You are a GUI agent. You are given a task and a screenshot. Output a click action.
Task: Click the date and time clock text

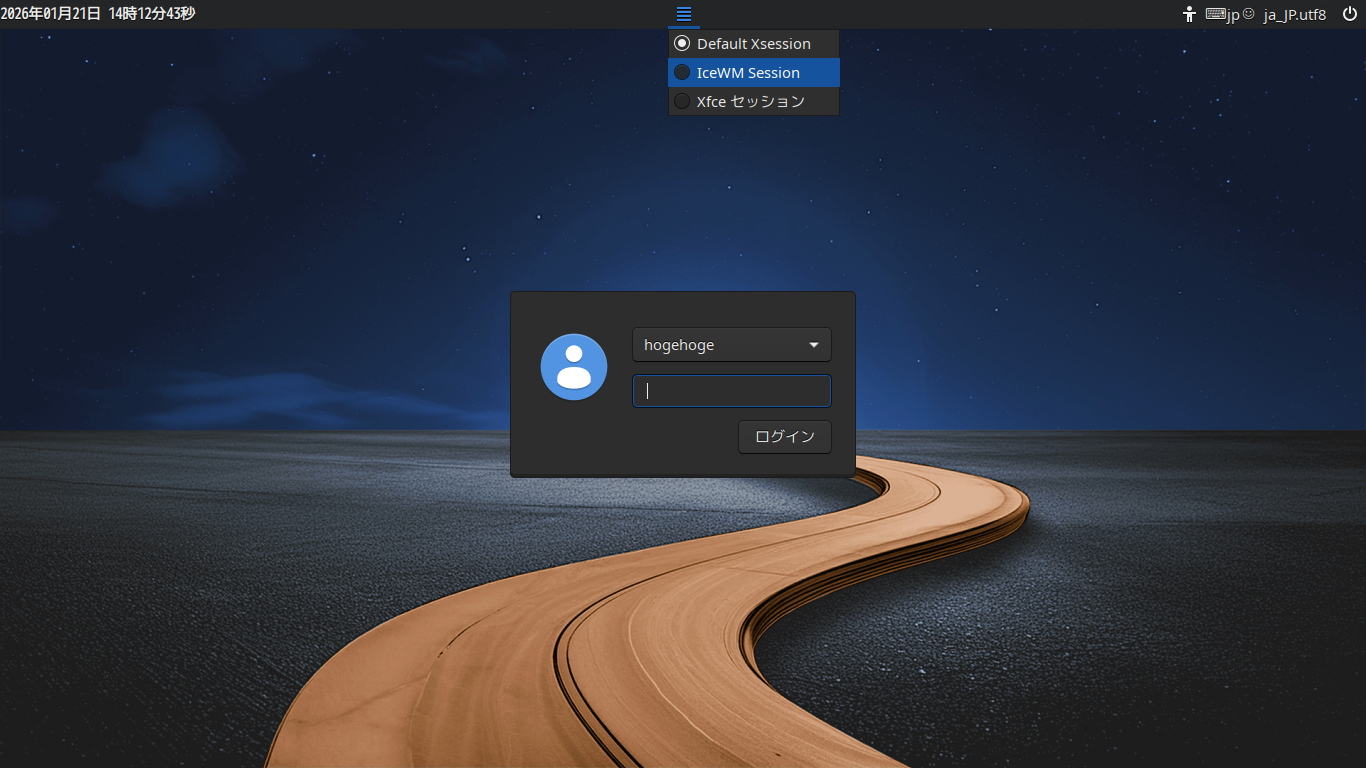[98, 14]
